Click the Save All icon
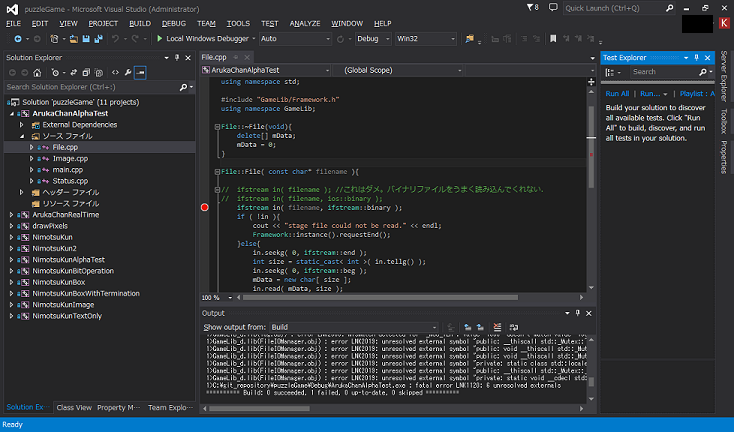The image size is (734, 432). tap(98, 39)
